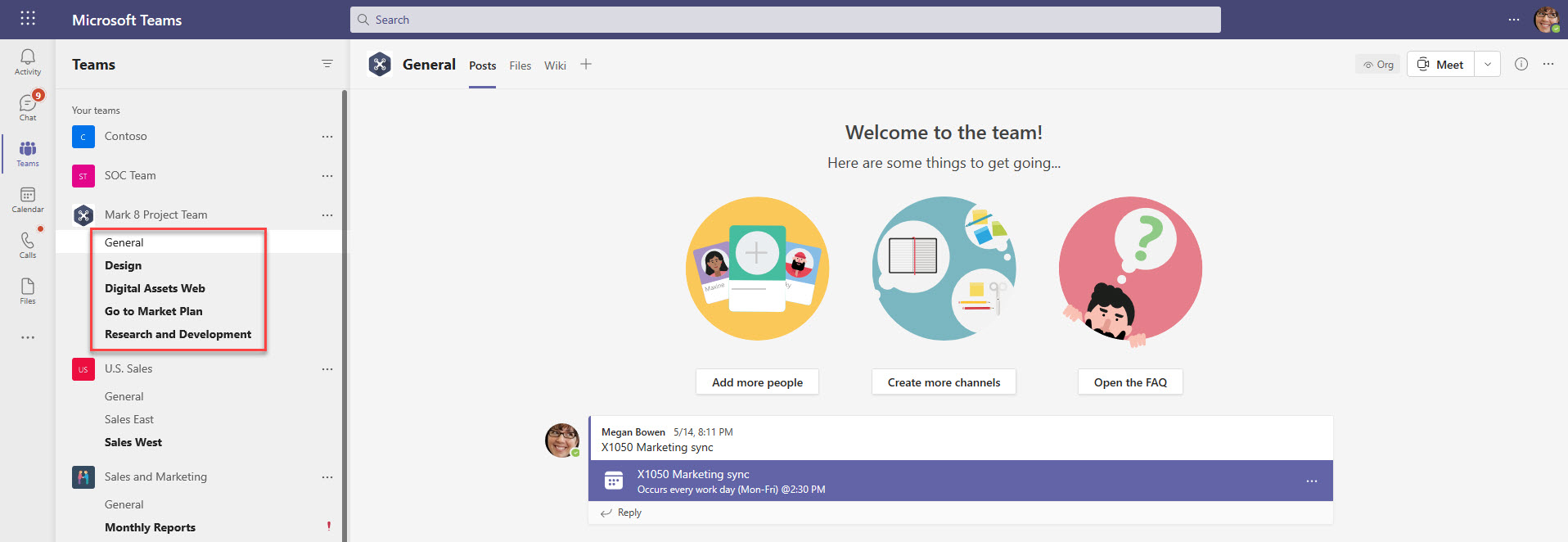
Task: Show more apps ellipsis in left rail
Action: click(x=28, y=337)
